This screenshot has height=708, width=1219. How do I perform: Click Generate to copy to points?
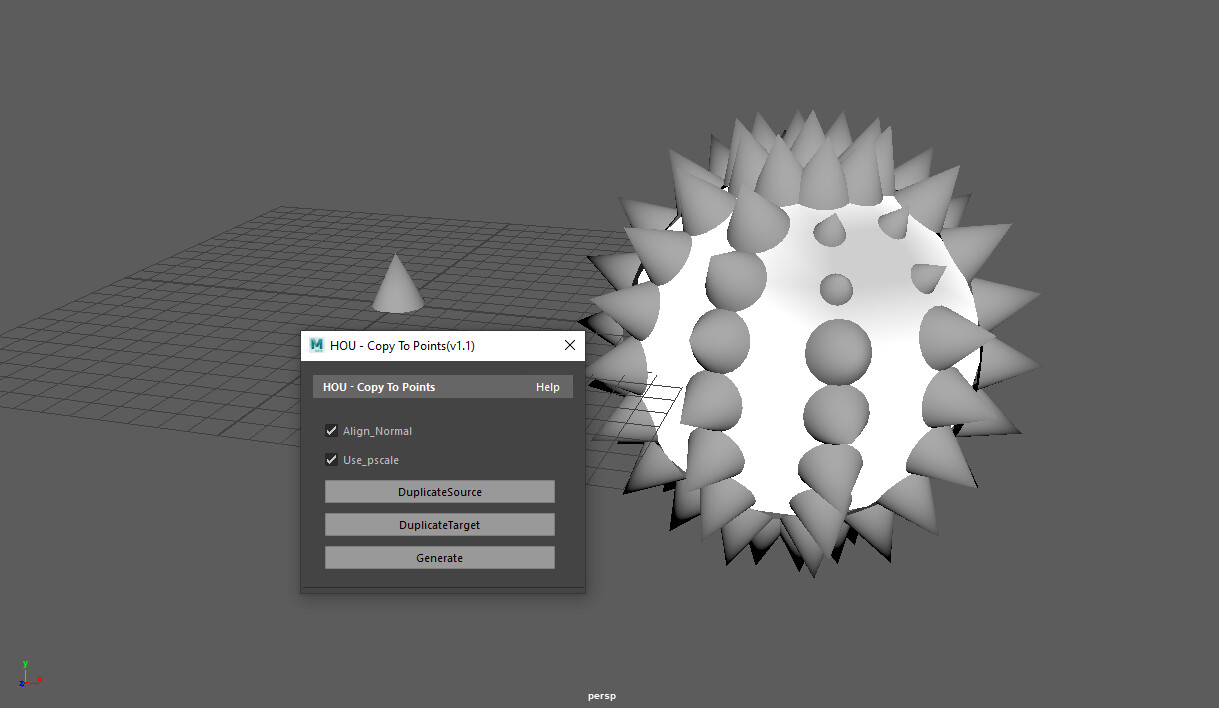coord(439,557)
